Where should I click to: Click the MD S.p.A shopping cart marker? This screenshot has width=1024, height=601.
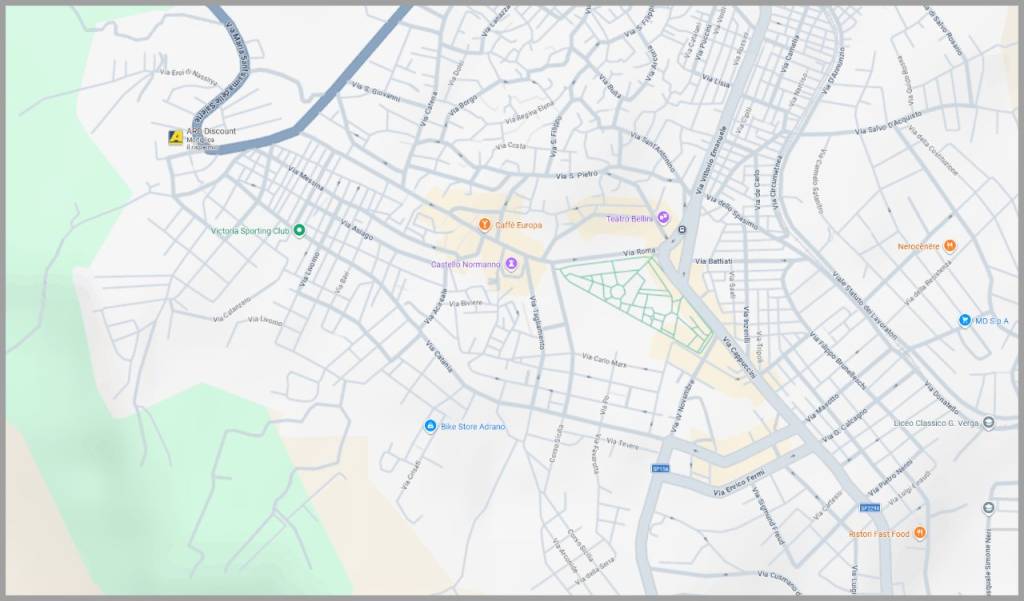pyautogui.click(x=964, y=320)
